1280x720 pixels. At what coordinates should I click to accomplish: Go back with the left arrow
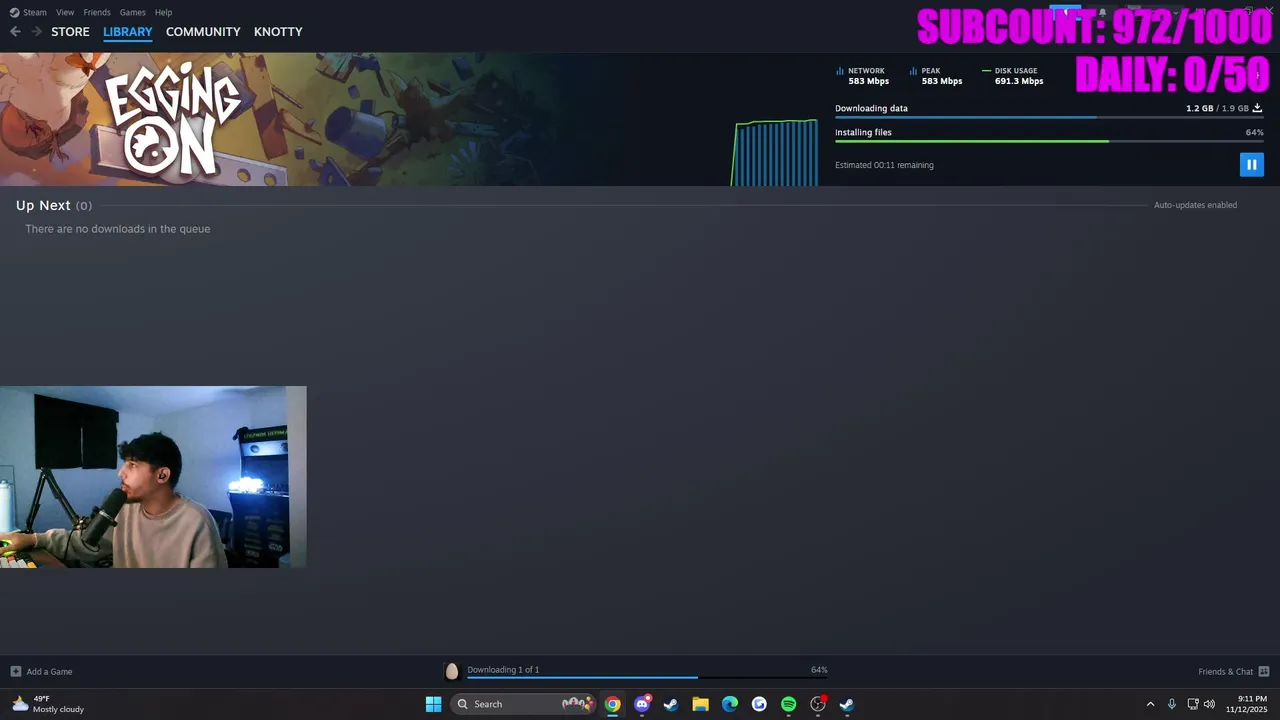click(x=15, y=32)
